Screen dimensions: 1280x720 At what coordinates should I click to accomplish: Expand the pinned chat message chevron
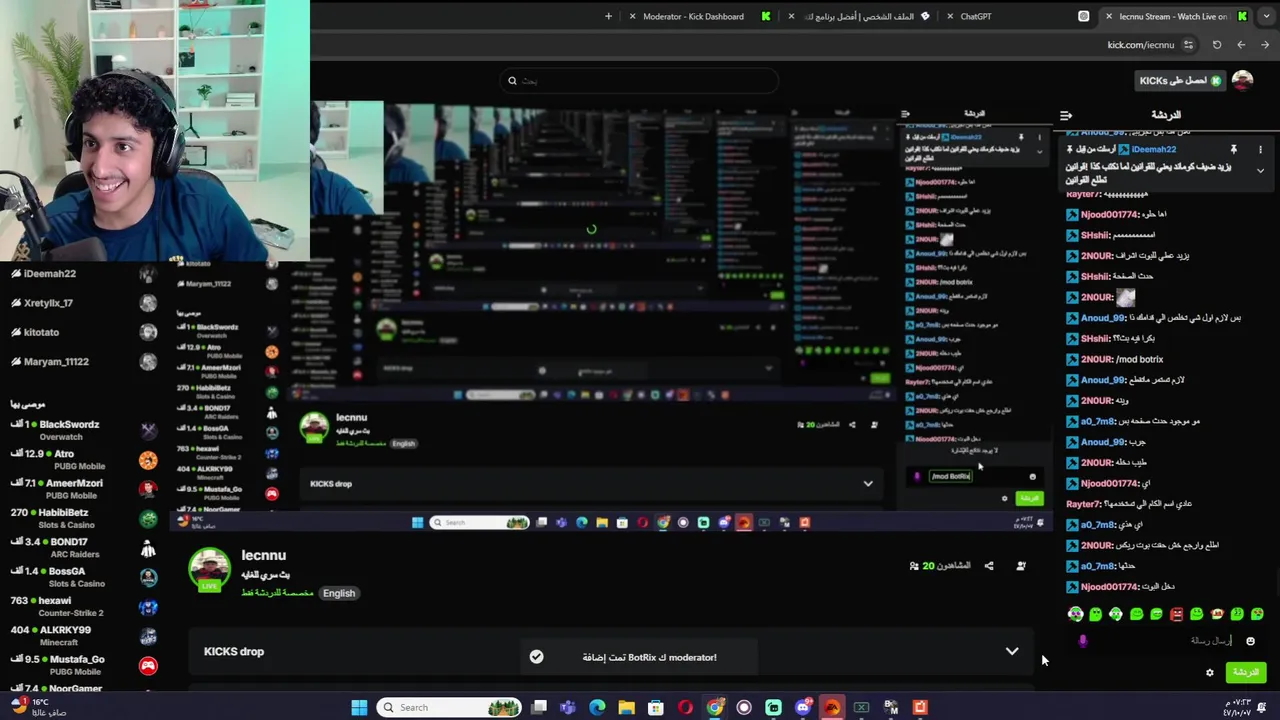point(1260,171)
